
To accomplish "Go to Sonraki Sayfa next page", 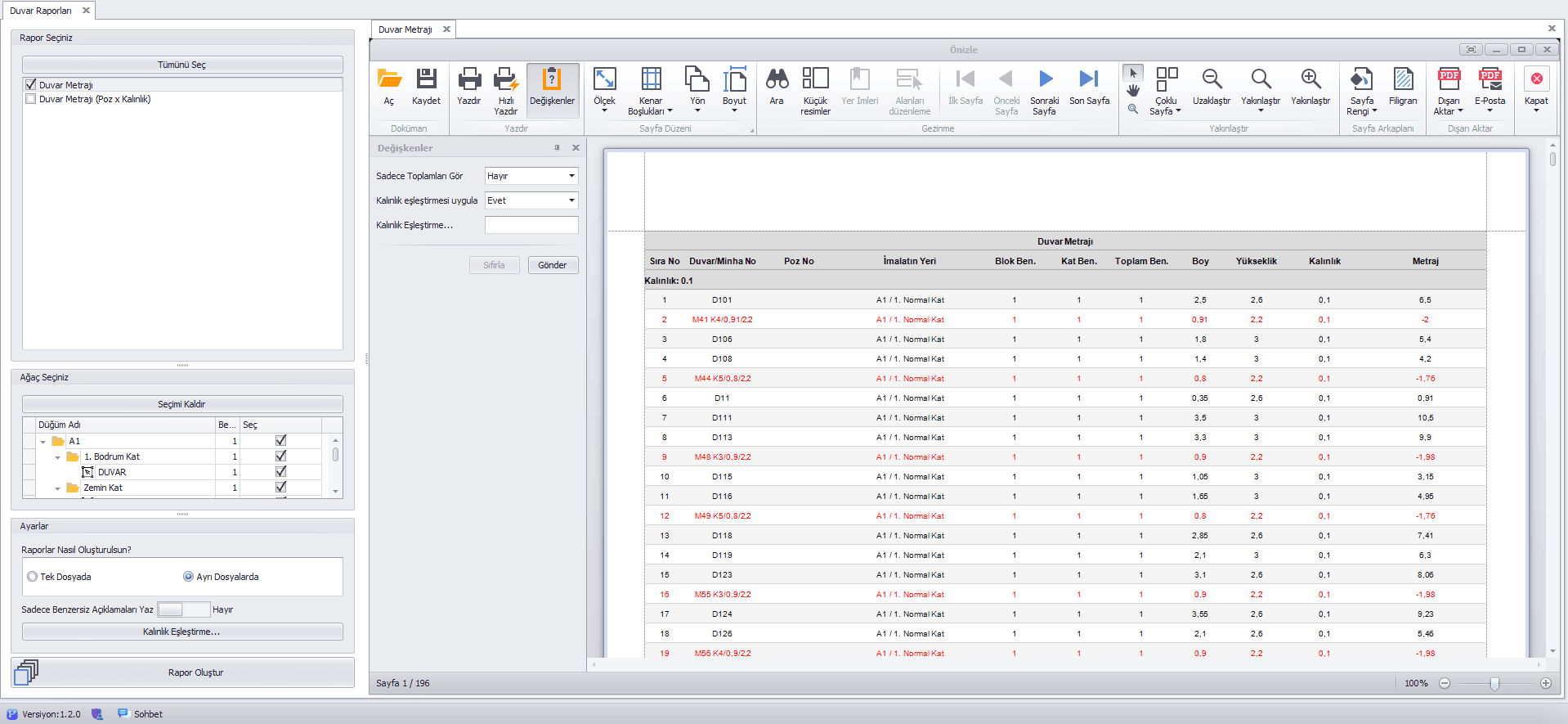I will click(1045, 79).
